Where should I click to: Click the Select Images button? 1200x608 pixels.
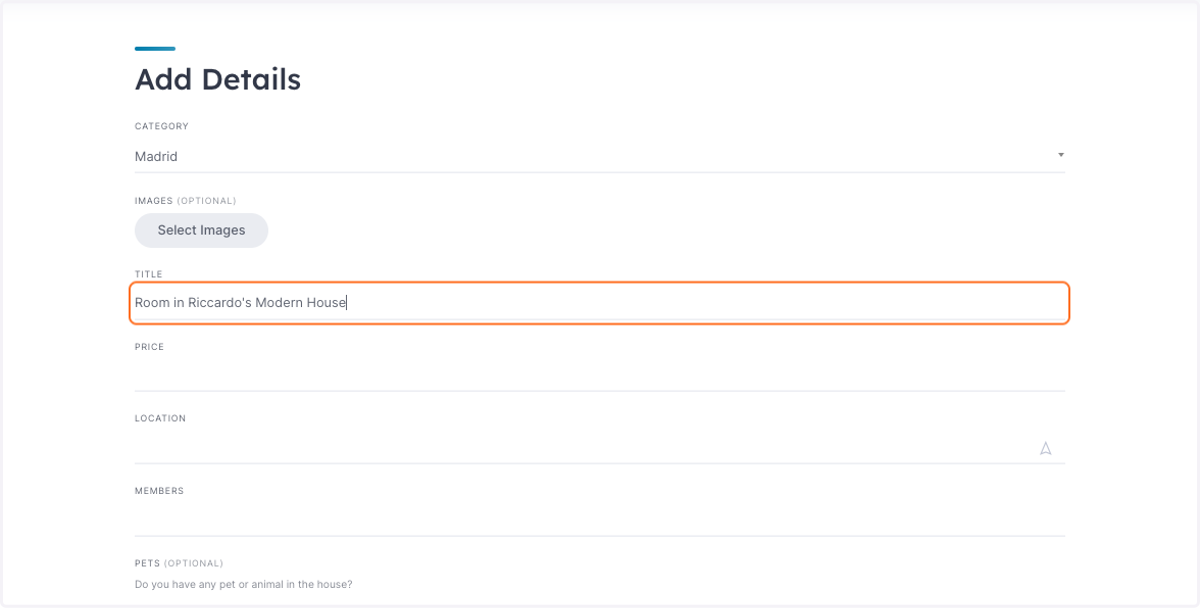pyautogui.click(x=201, y=230)
